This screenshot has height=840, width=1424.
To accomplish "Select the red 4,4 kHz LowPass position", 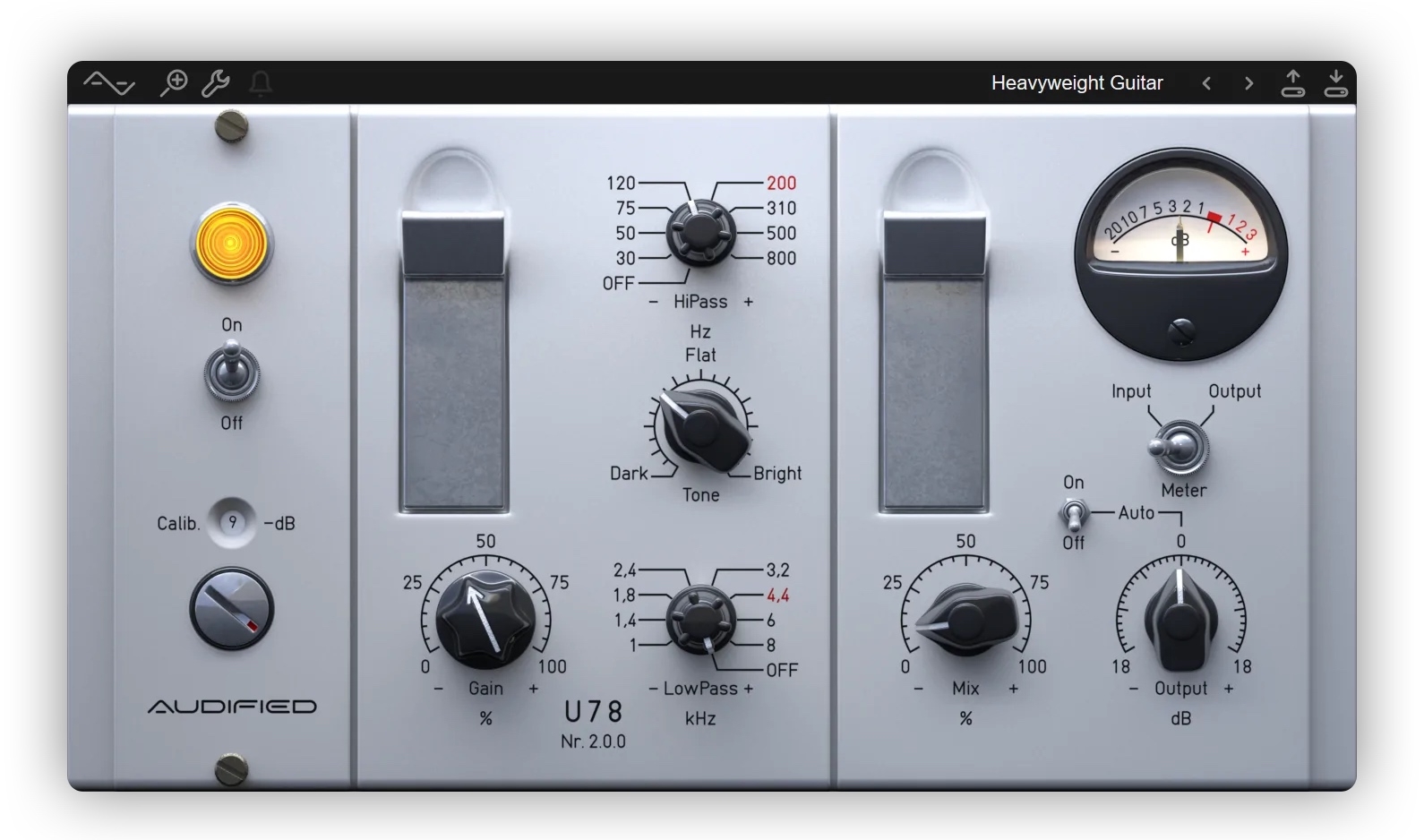I will [777, 595].
